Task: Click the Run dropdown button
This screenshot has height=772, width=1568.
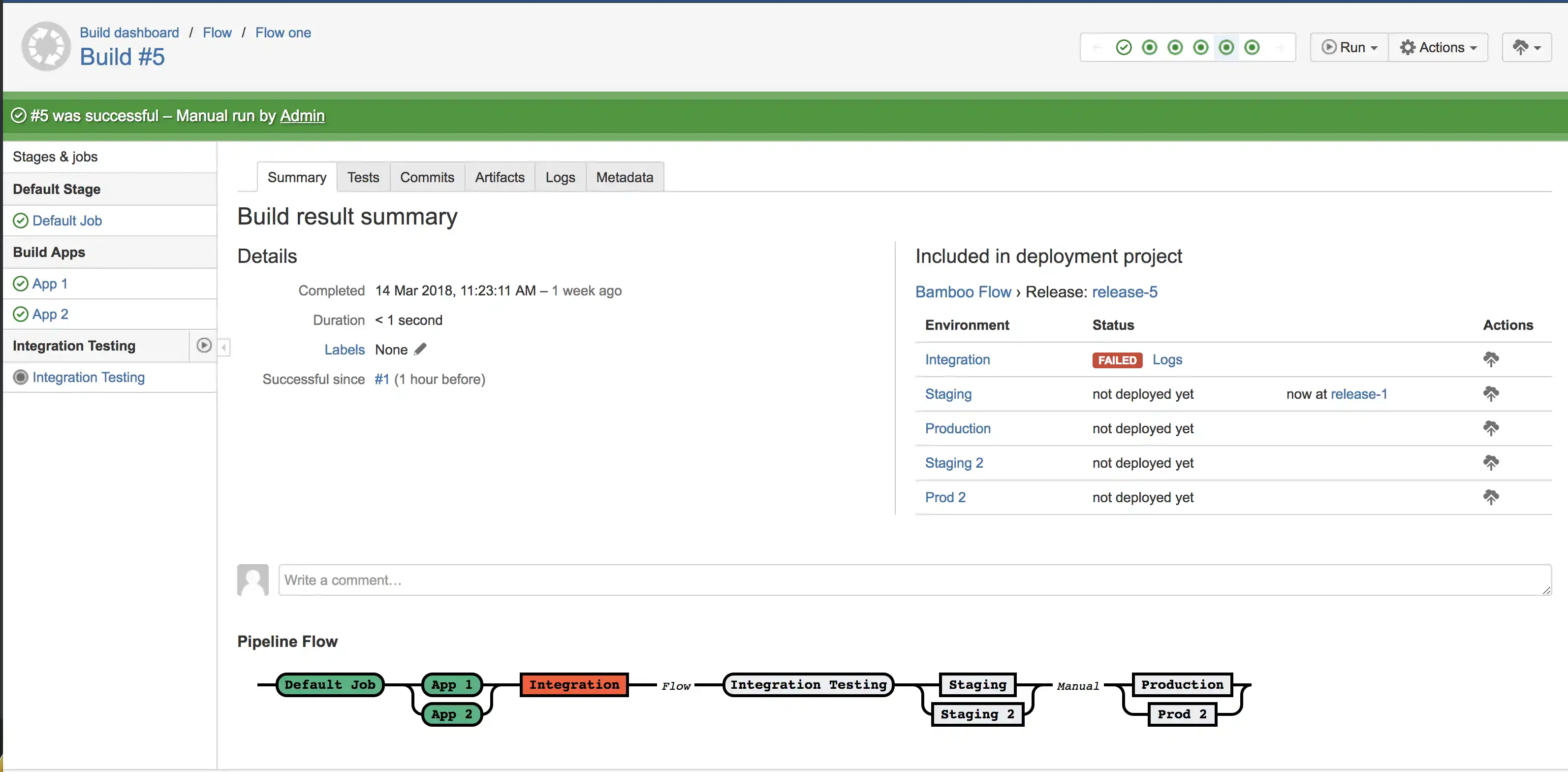Action: click(1349, 47)
